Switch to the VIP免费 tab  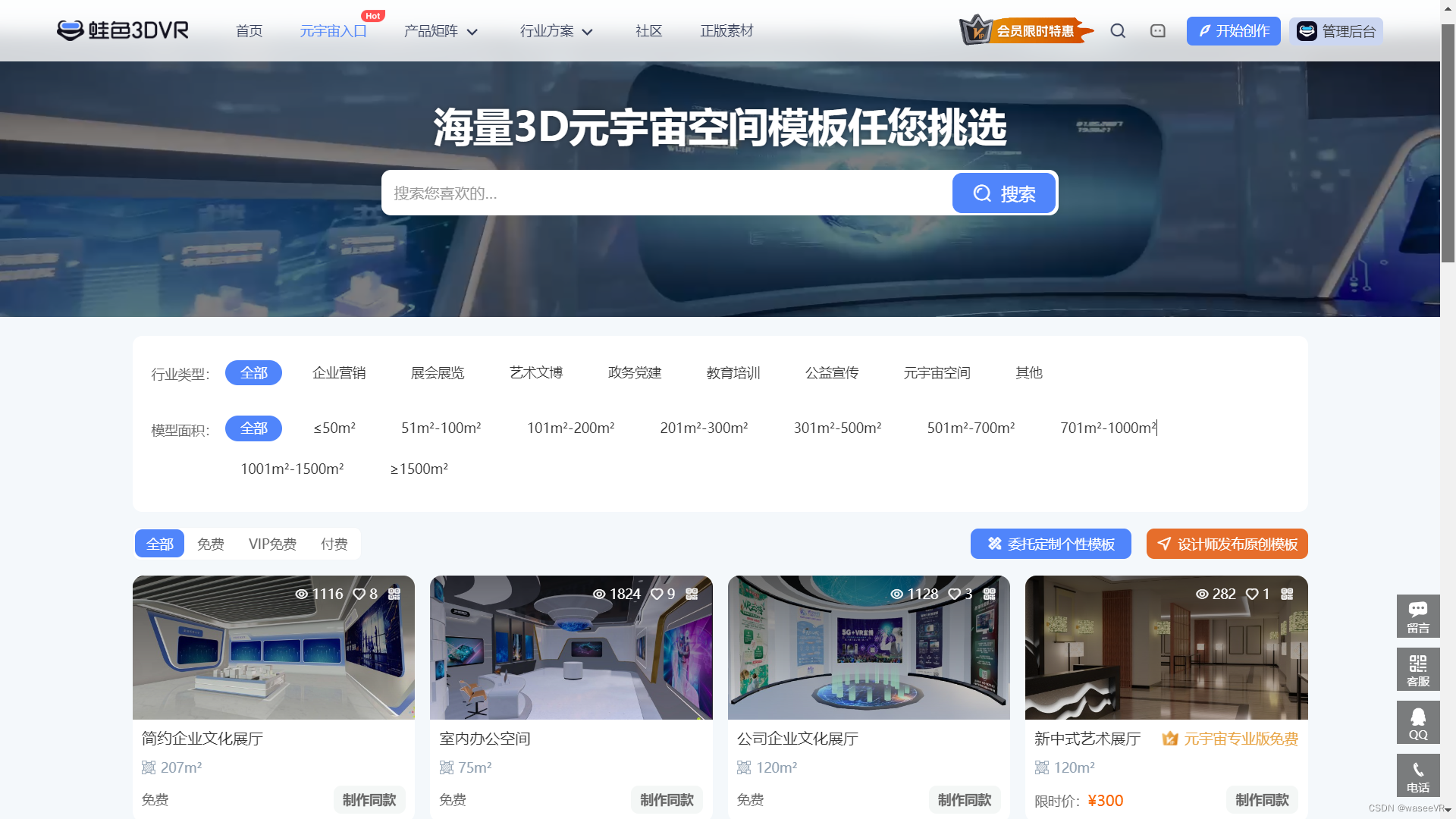[x=272, y=544]
